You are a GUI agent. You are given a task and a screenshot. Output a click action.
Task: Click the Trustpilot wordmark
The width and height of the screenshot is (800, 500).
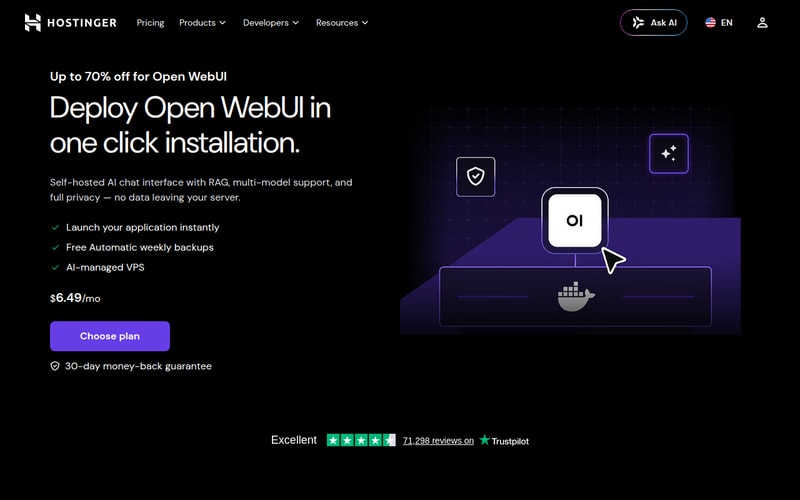510,441
